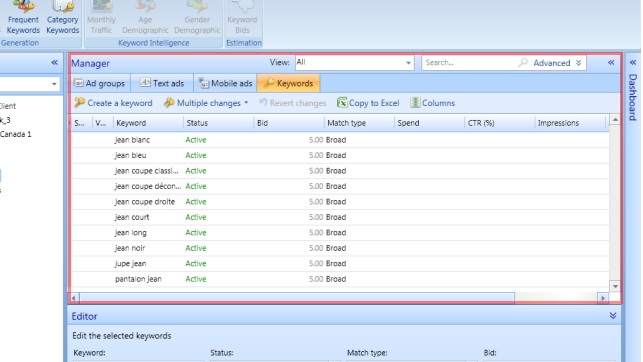
Task: Switch to the Ad groups tab
Action: [x=100, y=83]
